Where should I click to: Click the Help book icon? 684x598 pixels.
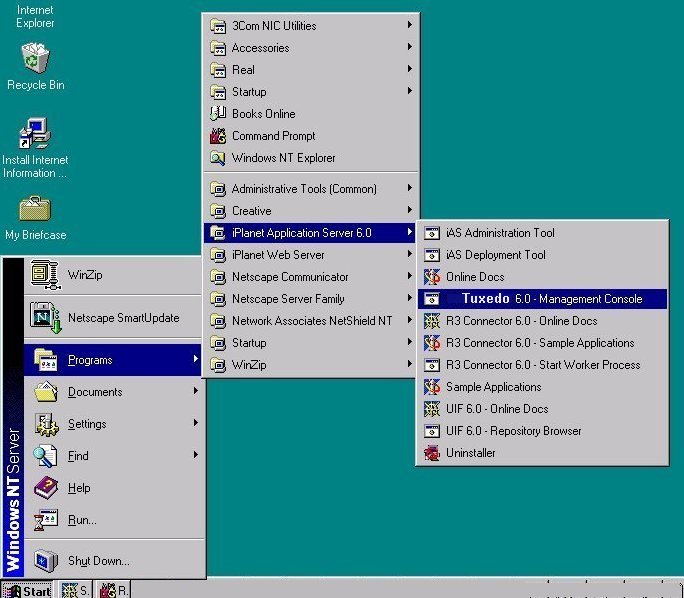46,488
